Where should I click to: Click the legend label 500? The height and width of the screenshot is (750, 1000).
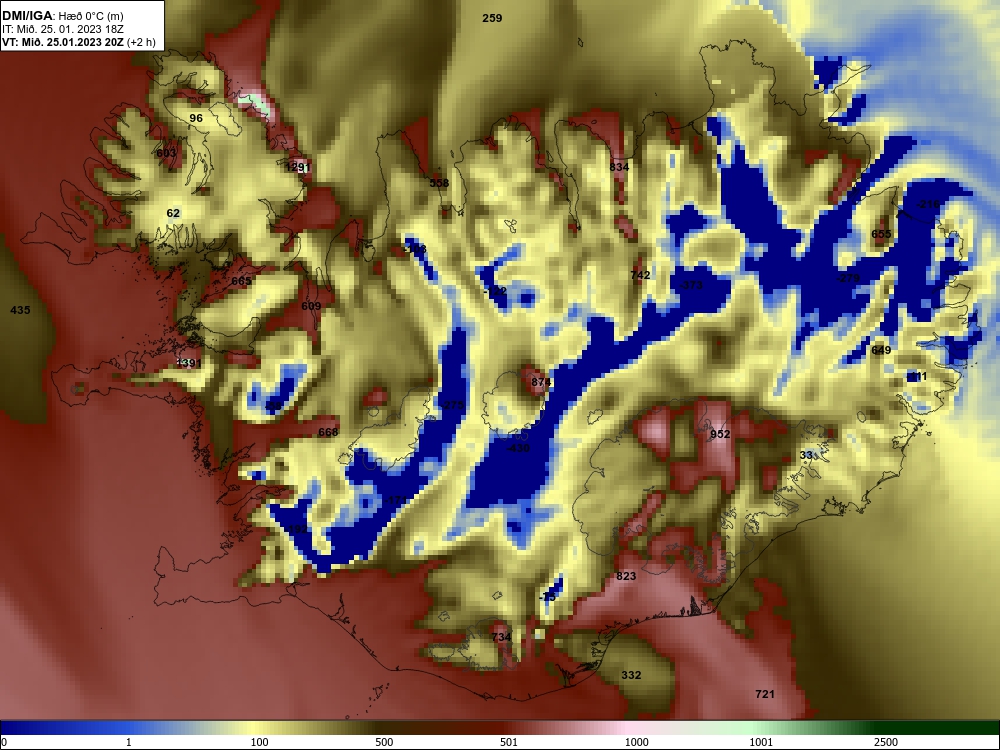(384, 742)
